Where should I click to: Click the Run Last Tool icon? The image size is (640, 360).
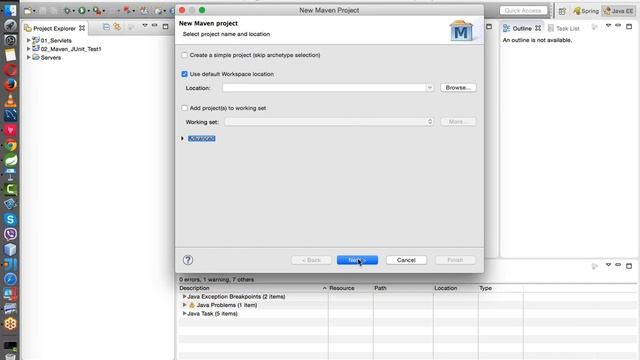[97, 11]
